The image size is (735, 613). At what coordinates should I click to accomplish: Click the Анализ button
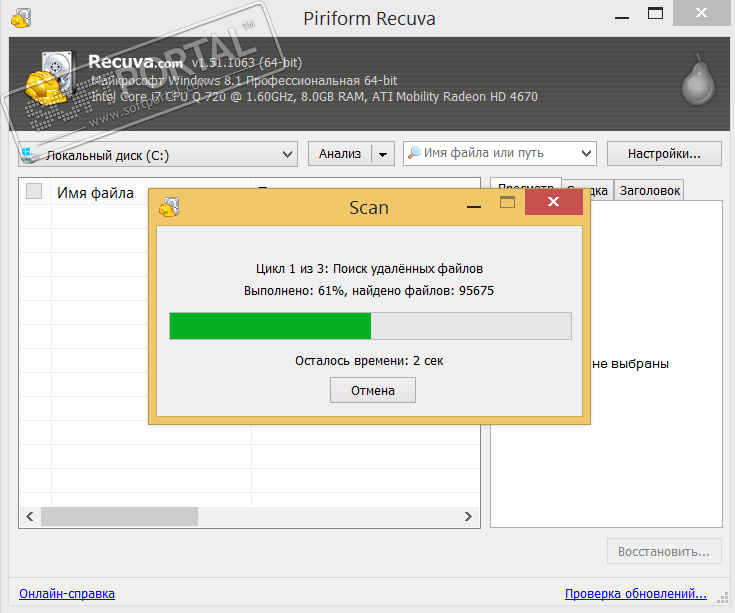click(x=340, y=154)
